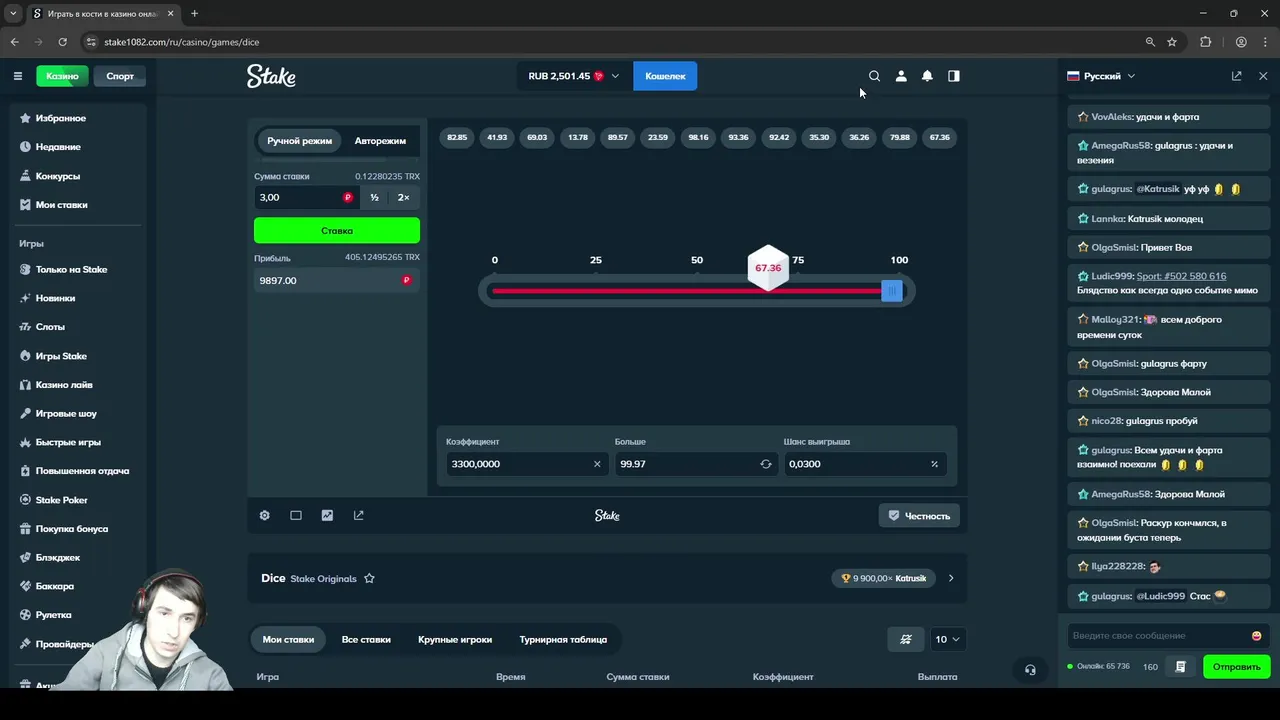Open Все ставки tab
Screen dimensions: 1280x720
click(366, 639)
